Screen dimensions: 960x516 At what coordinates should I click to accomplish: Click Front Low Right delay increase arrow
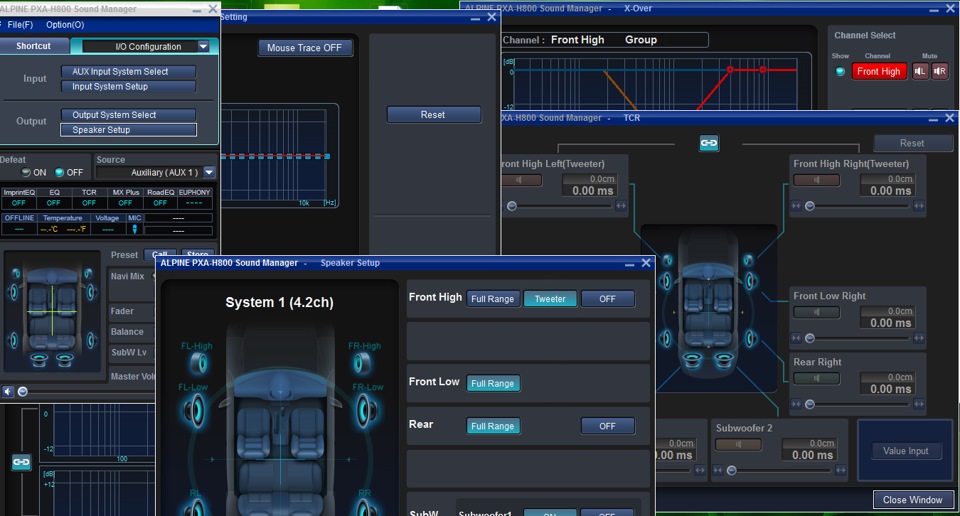pyautogui.click(x=919, y=338)
